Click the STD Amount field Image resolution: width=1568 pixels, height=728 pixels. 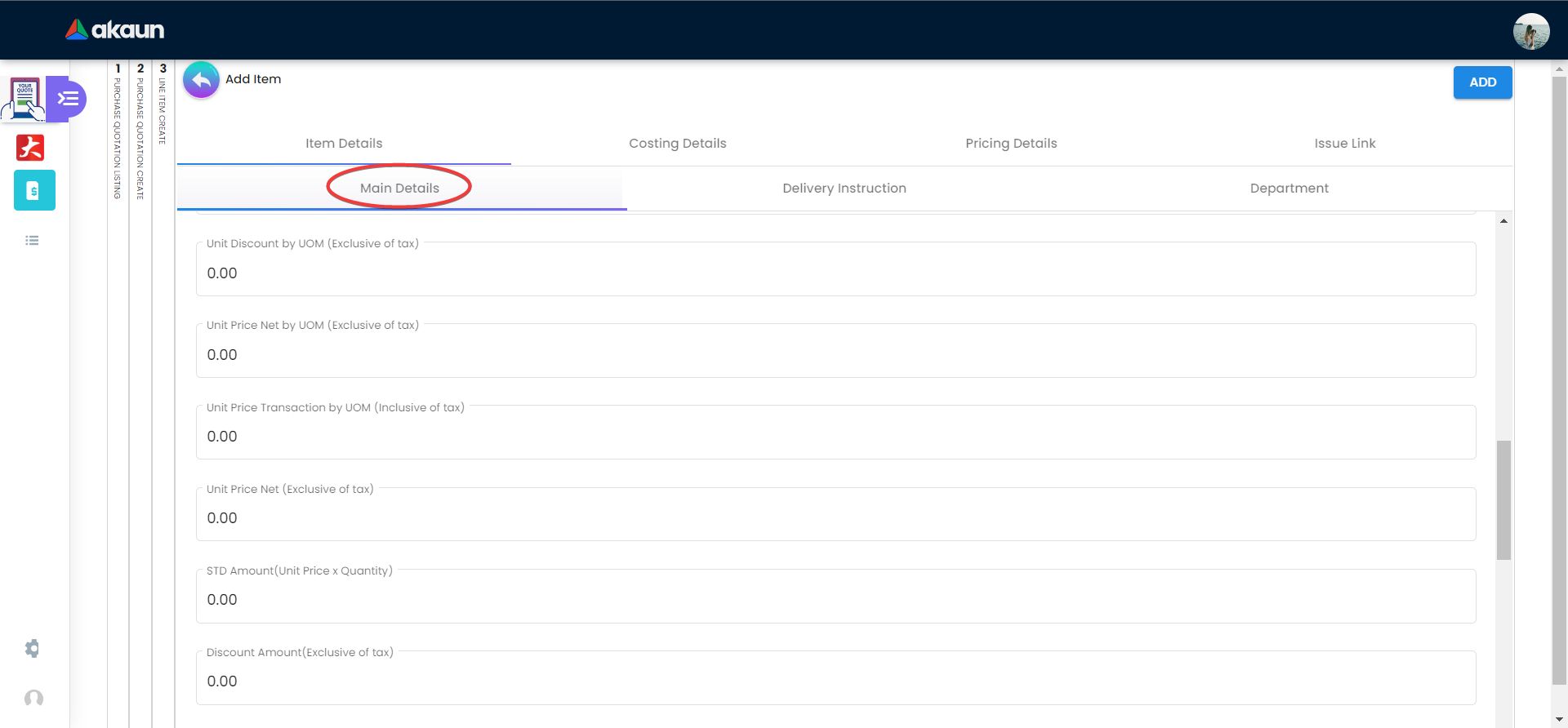click(835, 597)
